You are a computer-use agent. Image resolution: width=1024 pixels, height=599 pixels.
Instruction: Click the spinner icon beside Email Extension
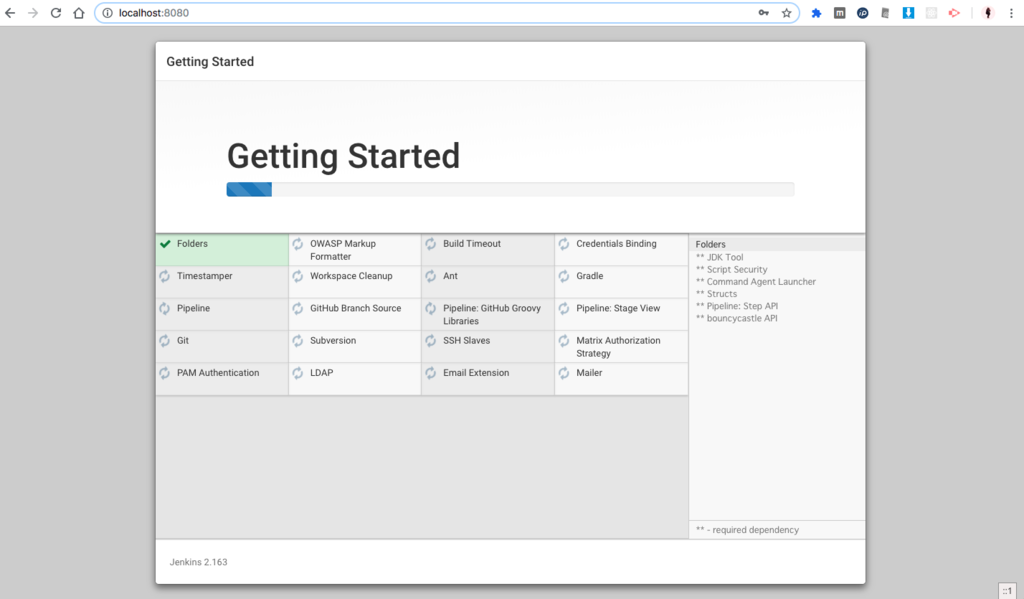coord(431,373)
